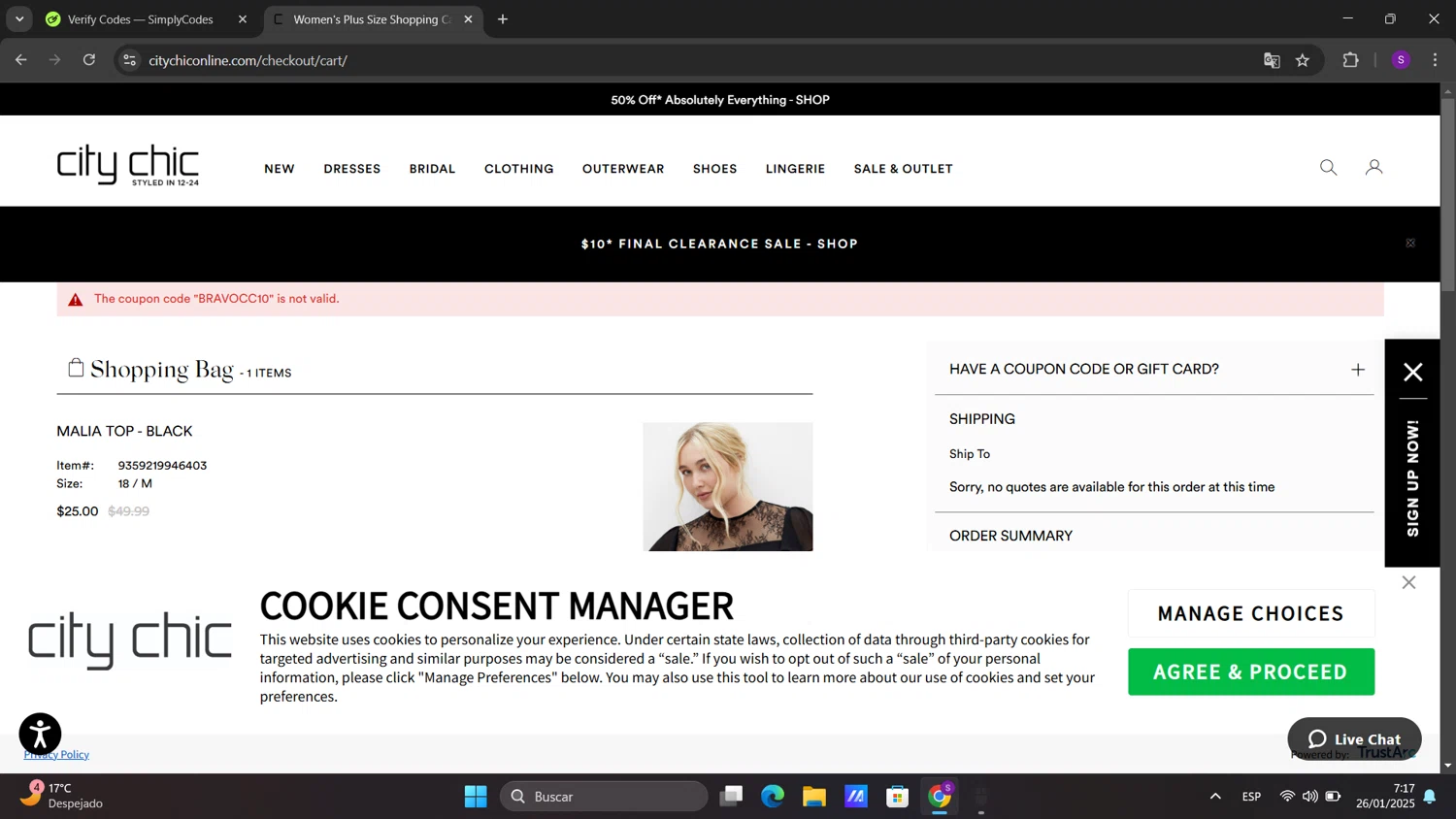Open the weather widget showing 17°C
1456x819 pixels.
pyautogui.click(x=63, y=796)
